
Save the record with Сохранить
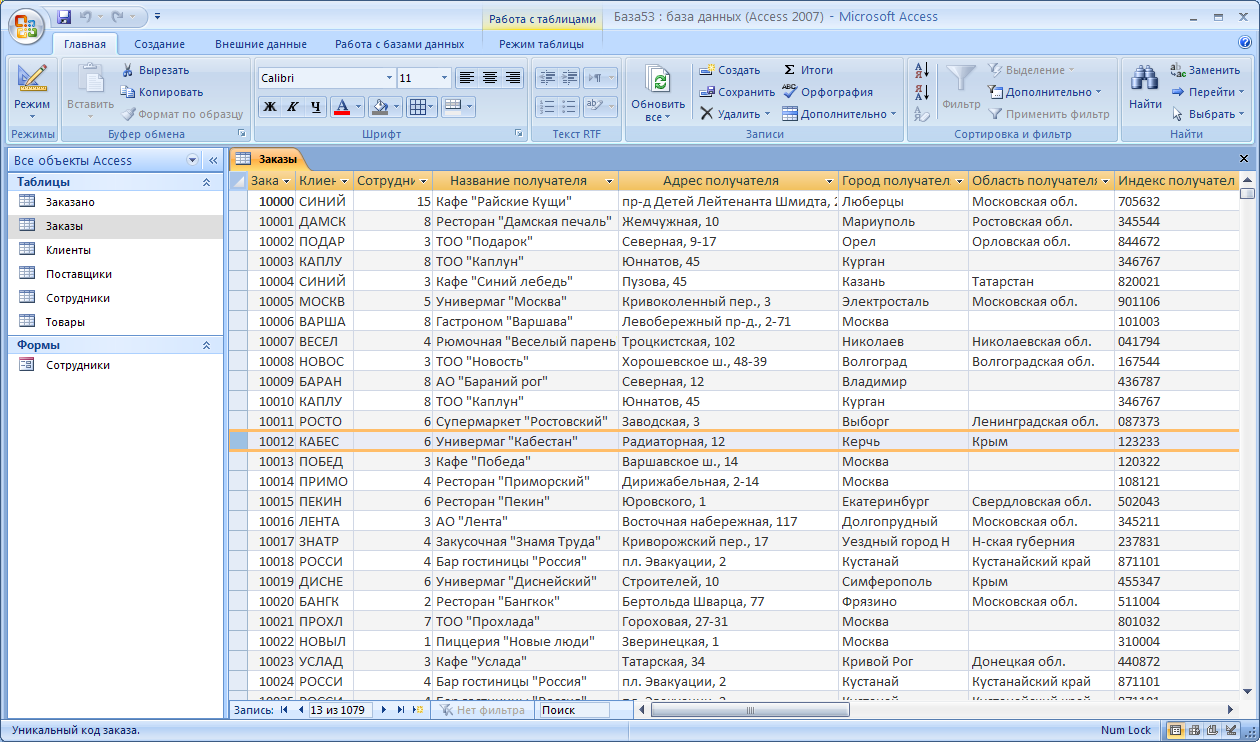click(737, 92)
